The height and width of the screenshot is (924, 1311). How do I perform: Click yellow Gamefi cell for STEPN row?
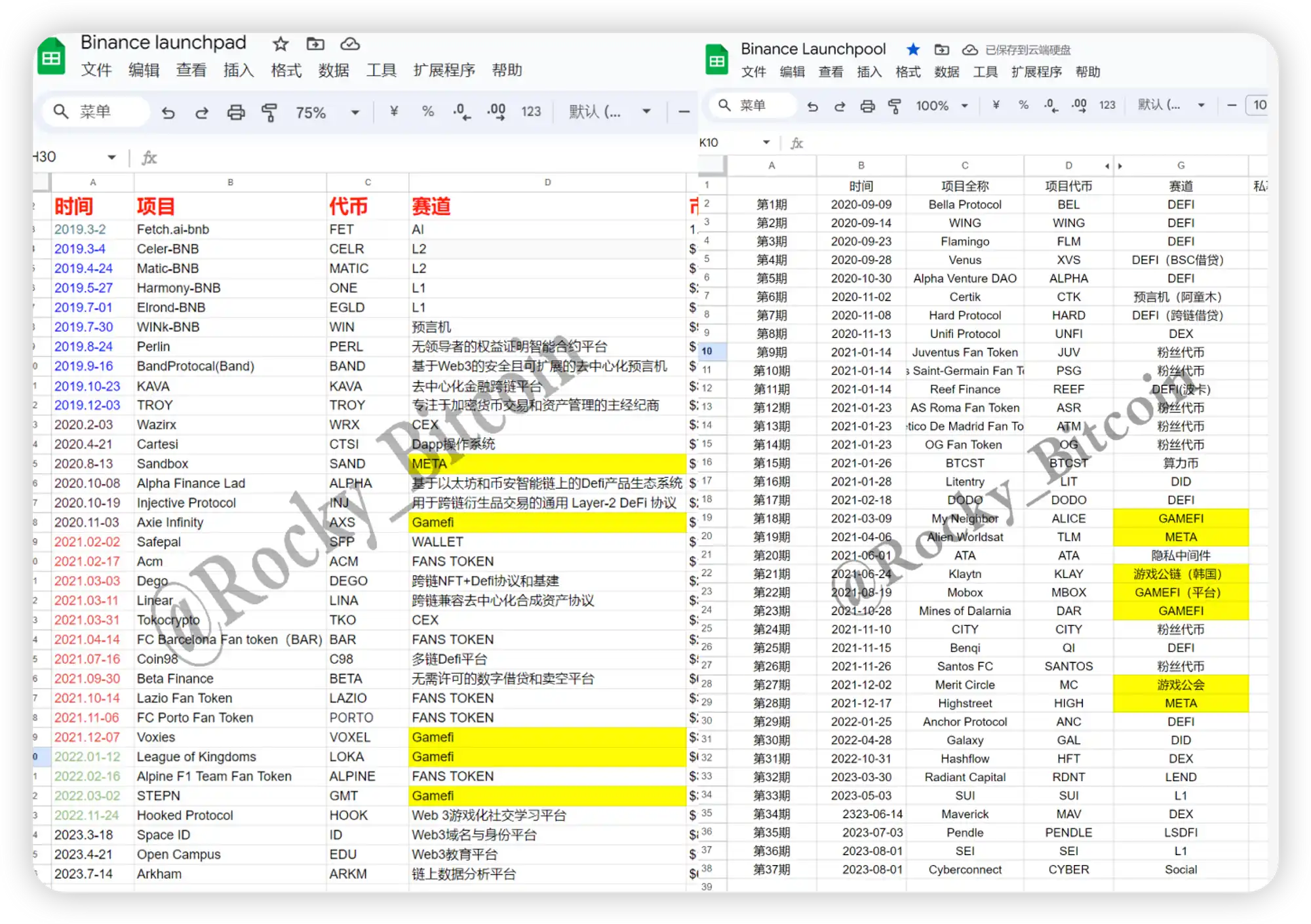[x=547, y=796]
